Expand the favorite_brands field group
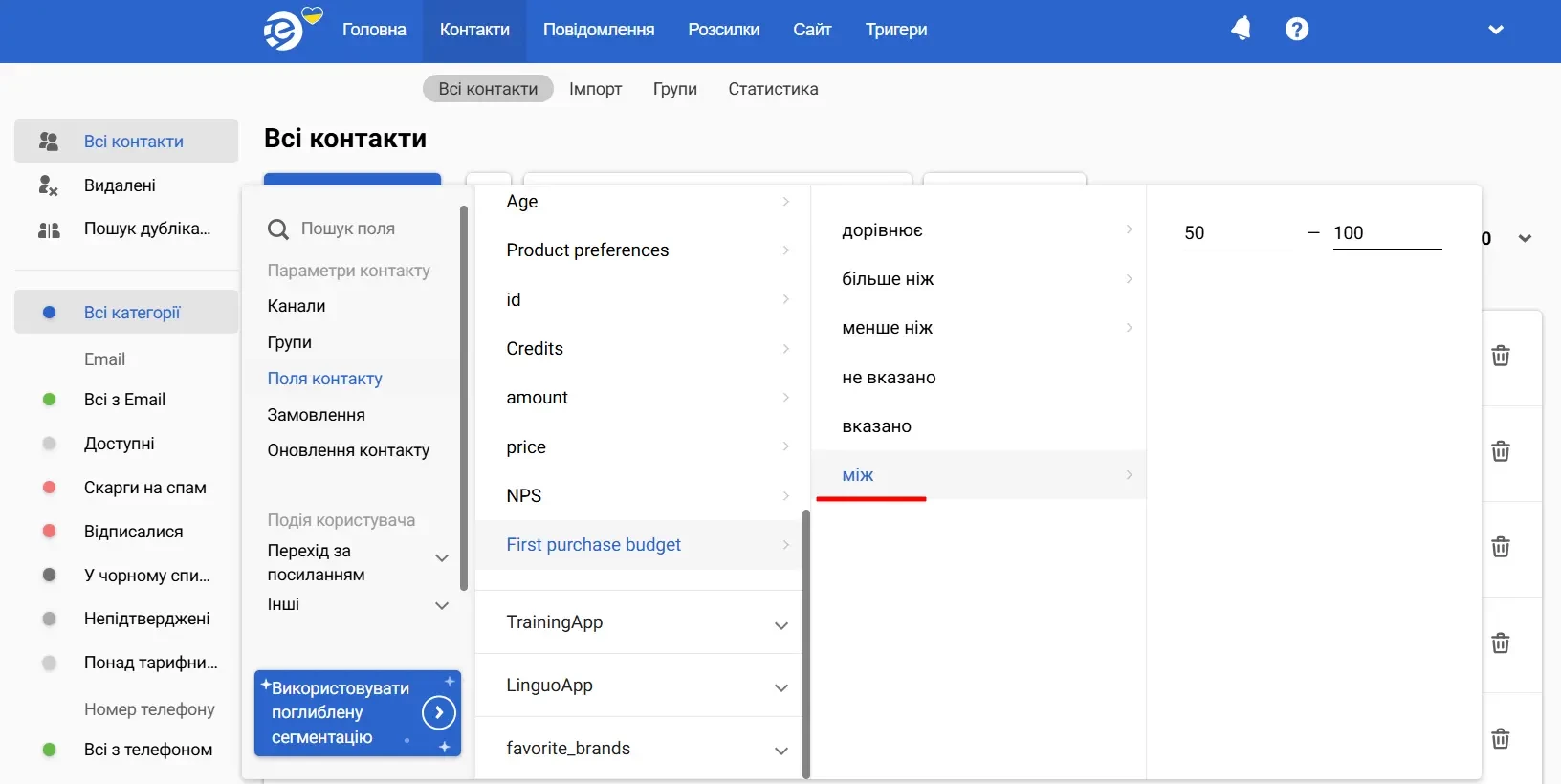 click(638, 749)
